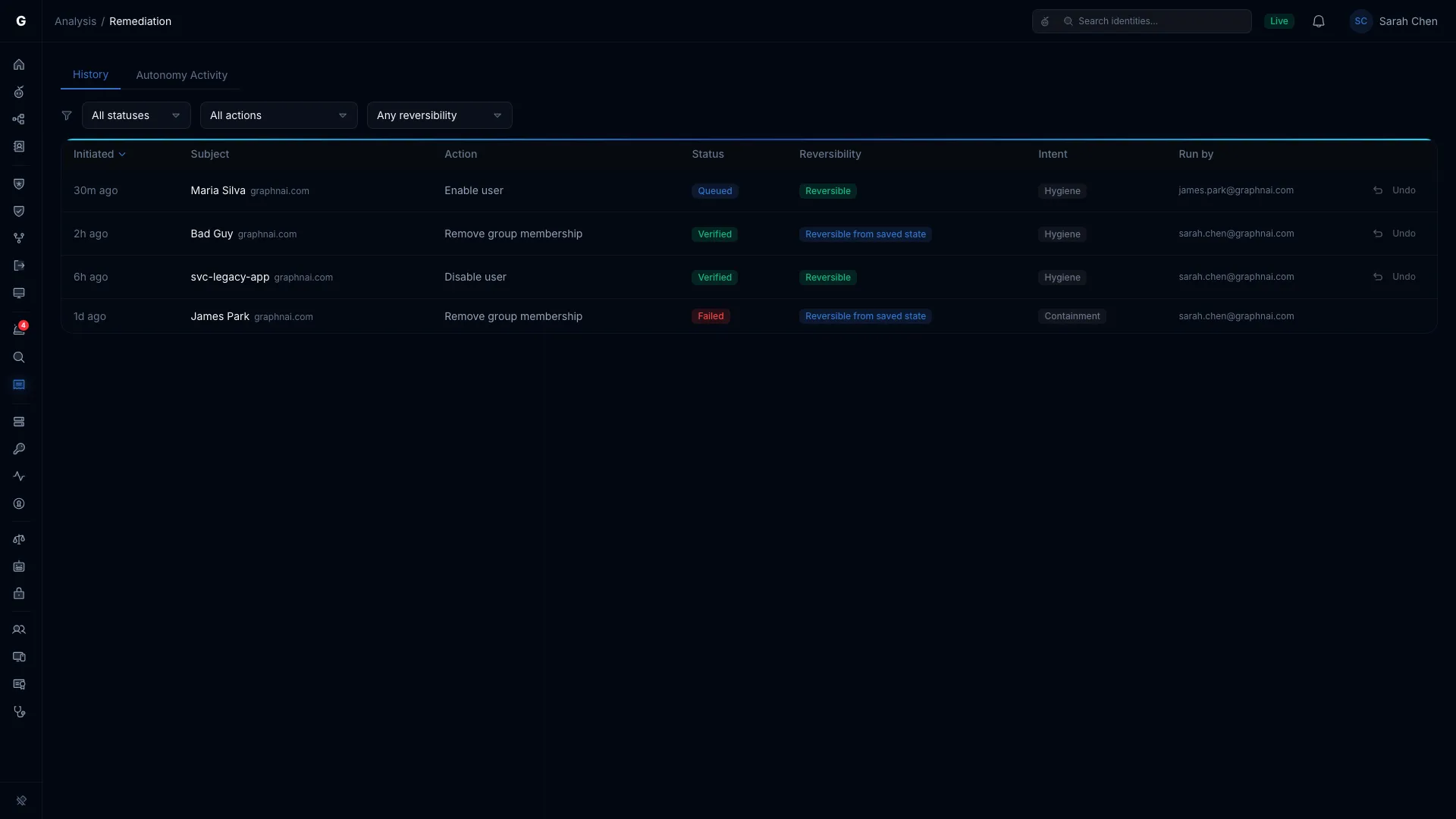
Task: Open the Sarah Chen user menu
Action: coord(1394,21)
